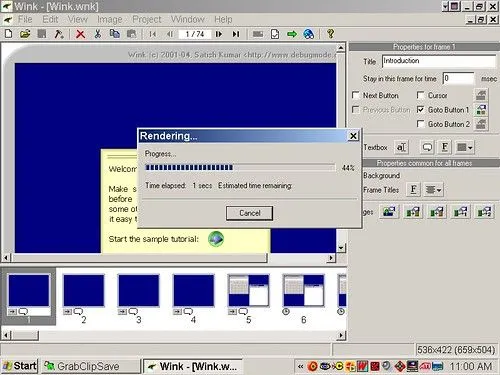The image size is (500, 375).
Task: Jump to last frame arrow
Action: click(236, 34)
